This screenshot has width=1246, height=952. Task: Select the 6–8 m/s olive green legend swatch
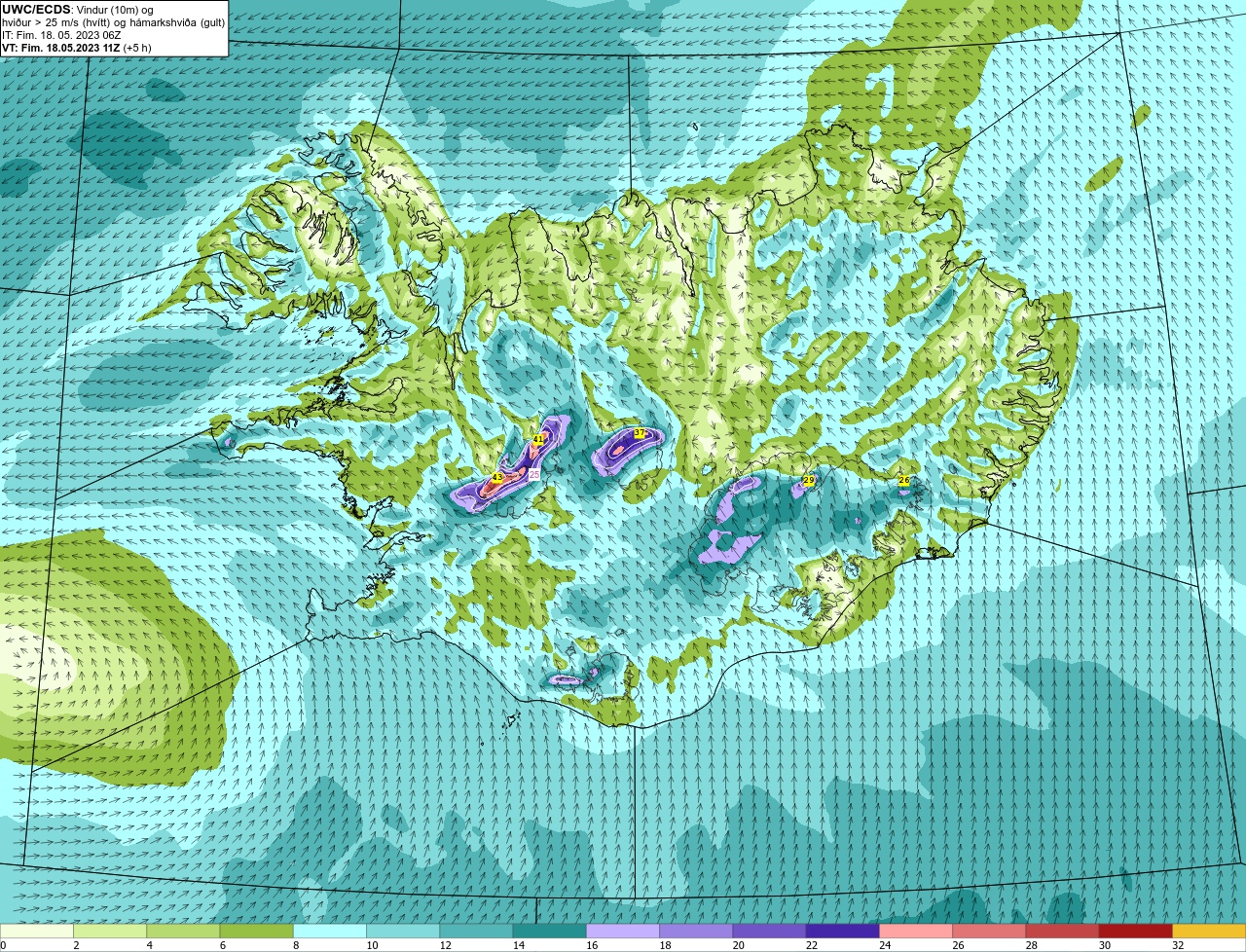coord(257,931)
